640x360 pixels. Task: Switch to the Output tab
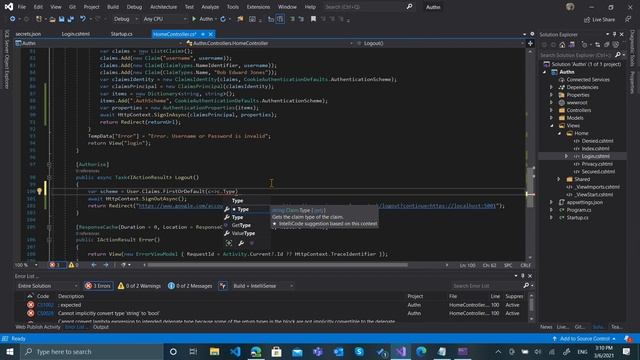(x=101, y=327)
